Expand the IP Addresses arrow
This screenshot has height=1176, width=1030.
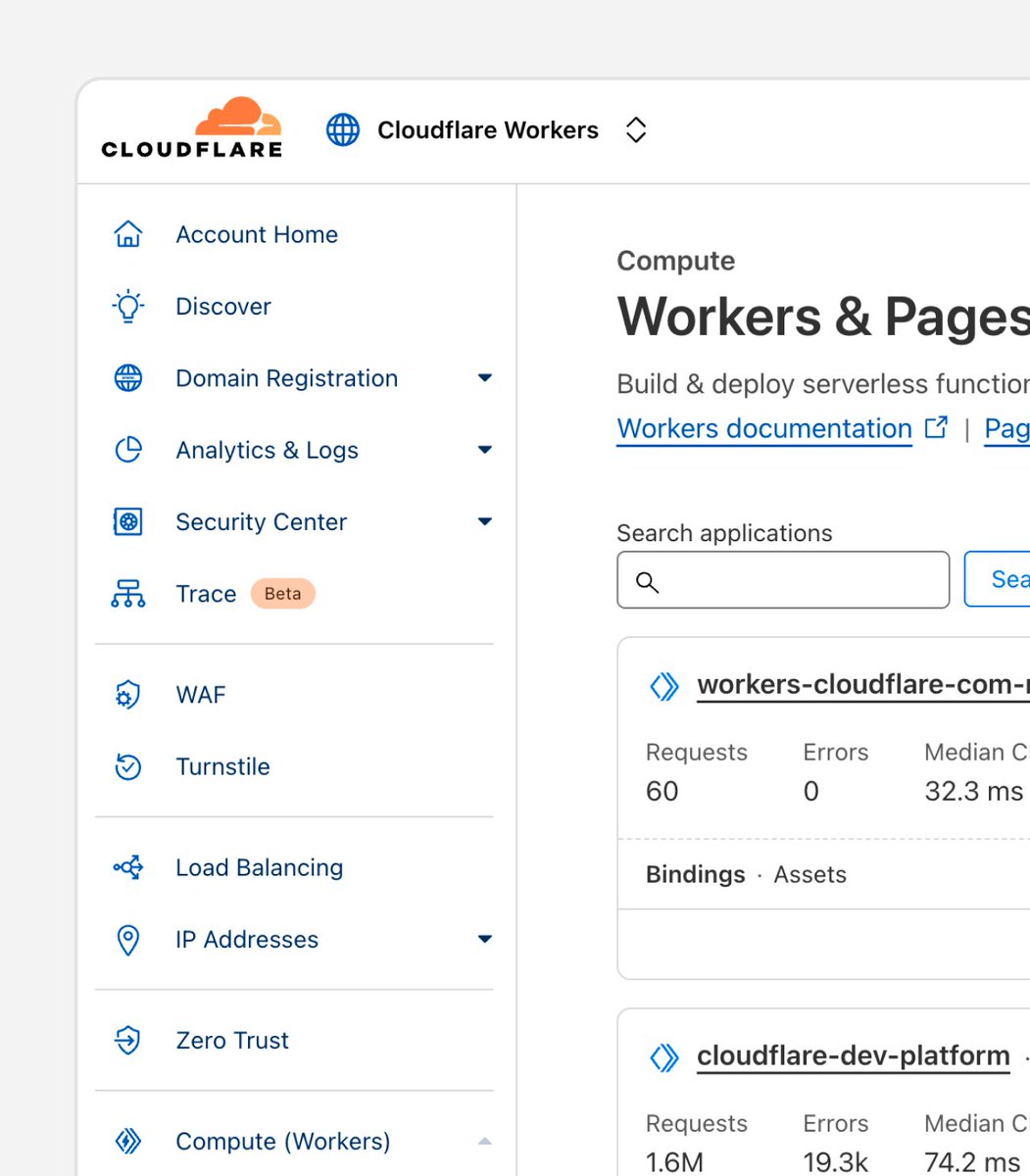coord(484,939)
